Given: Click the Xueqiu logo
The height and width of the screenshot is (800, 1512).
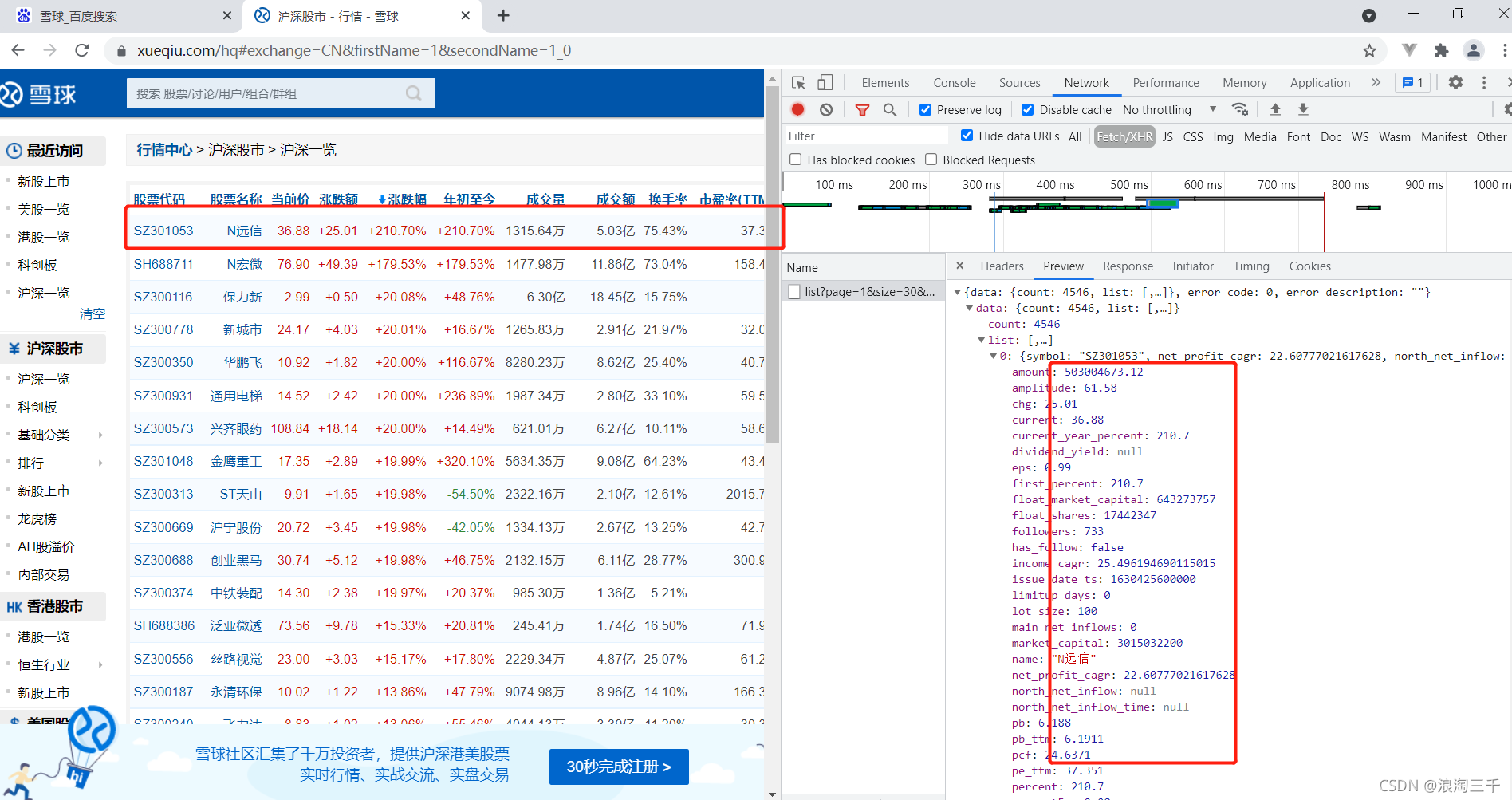Looking at the screenshot, I should coord(38,95).
